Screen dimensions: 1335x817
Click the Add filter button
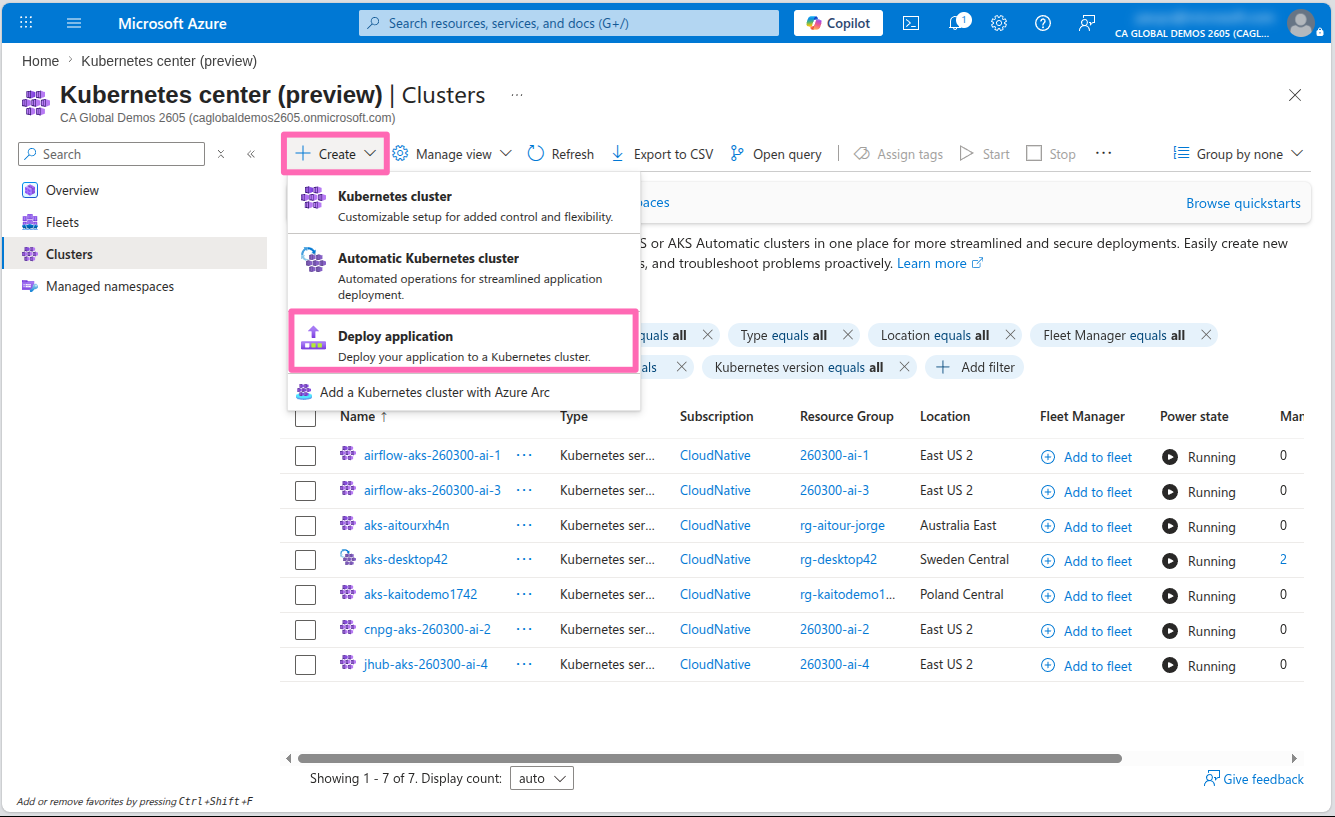click(x=975, y=367)
